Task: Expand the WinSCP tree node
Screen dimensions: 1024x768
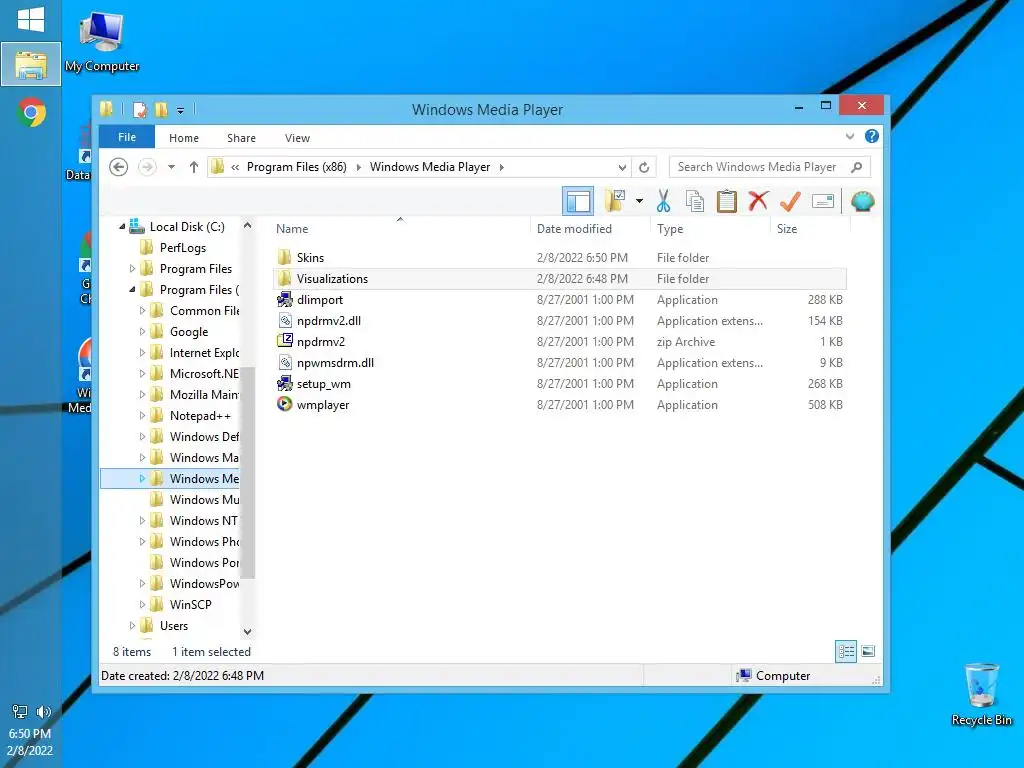Action: [142, 605]
